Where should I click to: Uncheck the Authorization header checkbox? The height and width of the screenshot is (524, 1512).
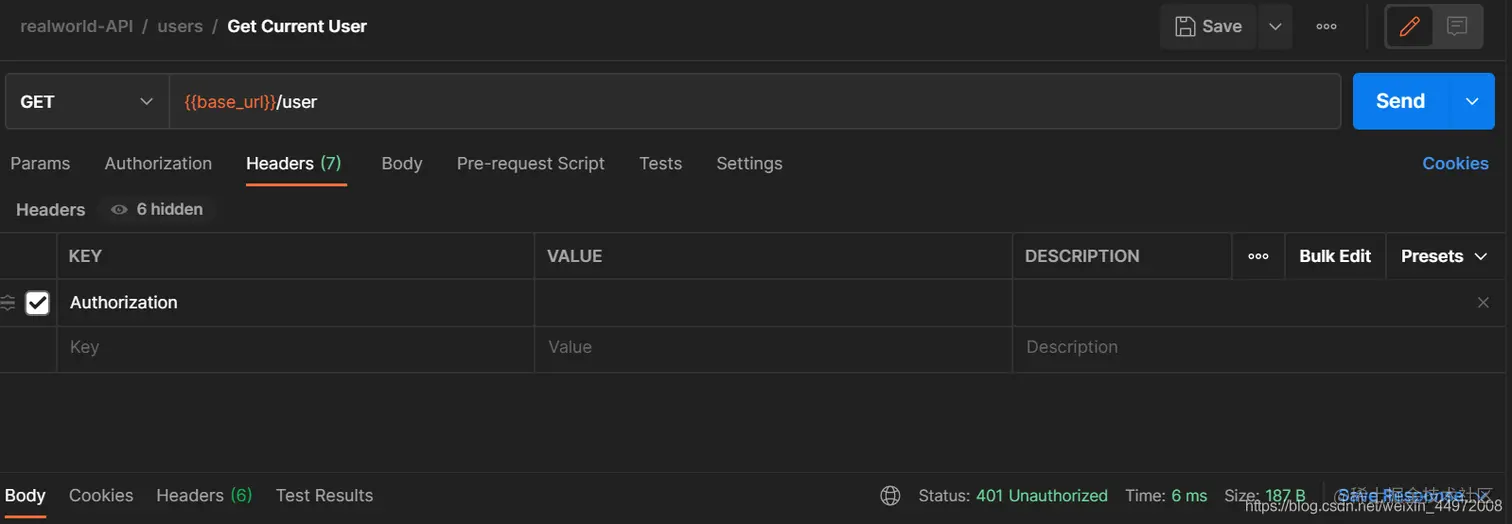pyautogui.click(x=37, y=302)
